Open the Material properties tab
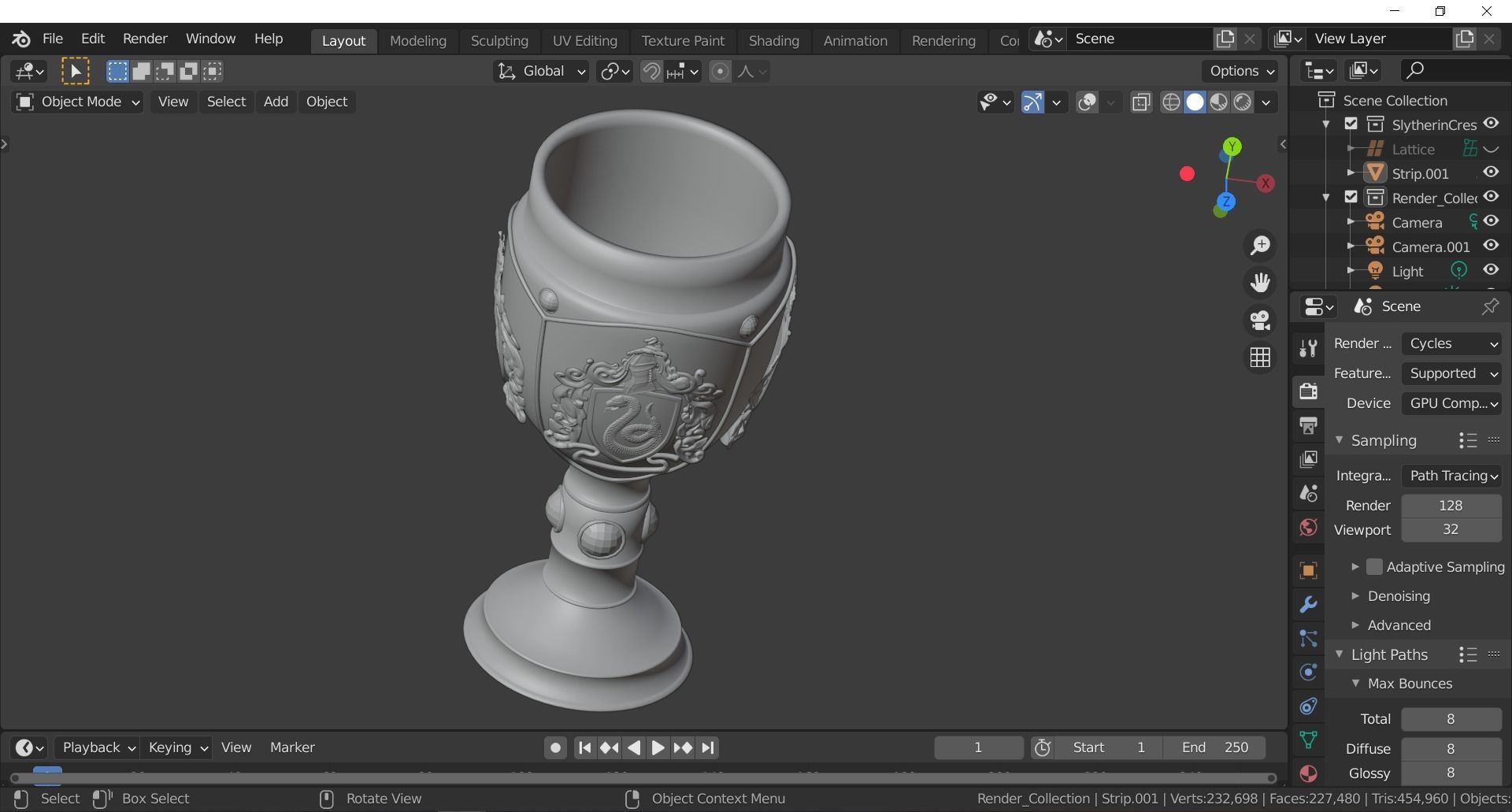Screen dimensions: 1512x812 (1308, 773)
